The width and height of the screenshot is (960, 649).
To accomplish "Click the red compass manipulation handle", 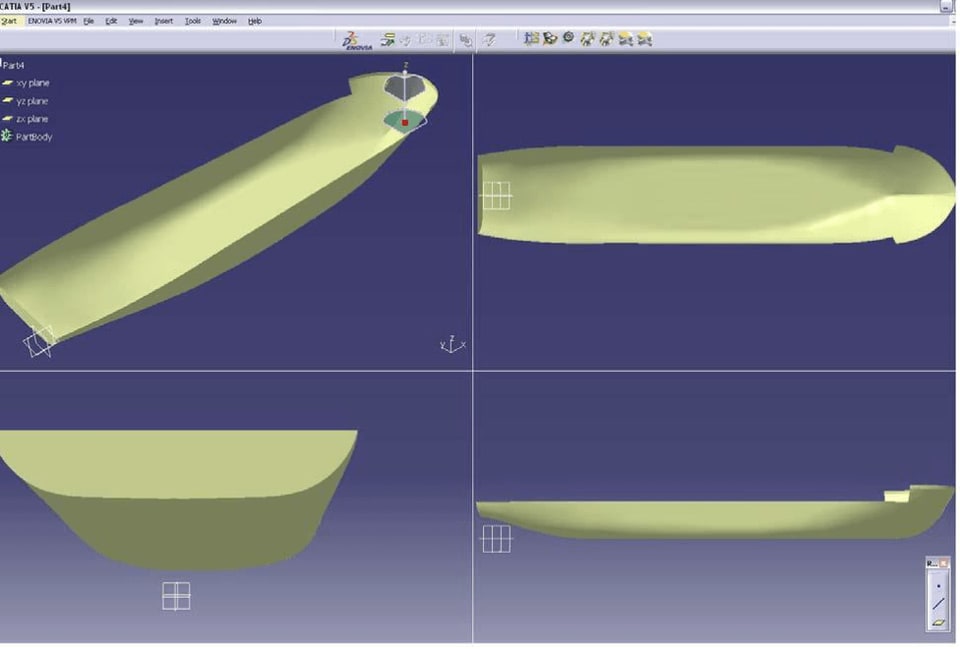I will point(405,122).
